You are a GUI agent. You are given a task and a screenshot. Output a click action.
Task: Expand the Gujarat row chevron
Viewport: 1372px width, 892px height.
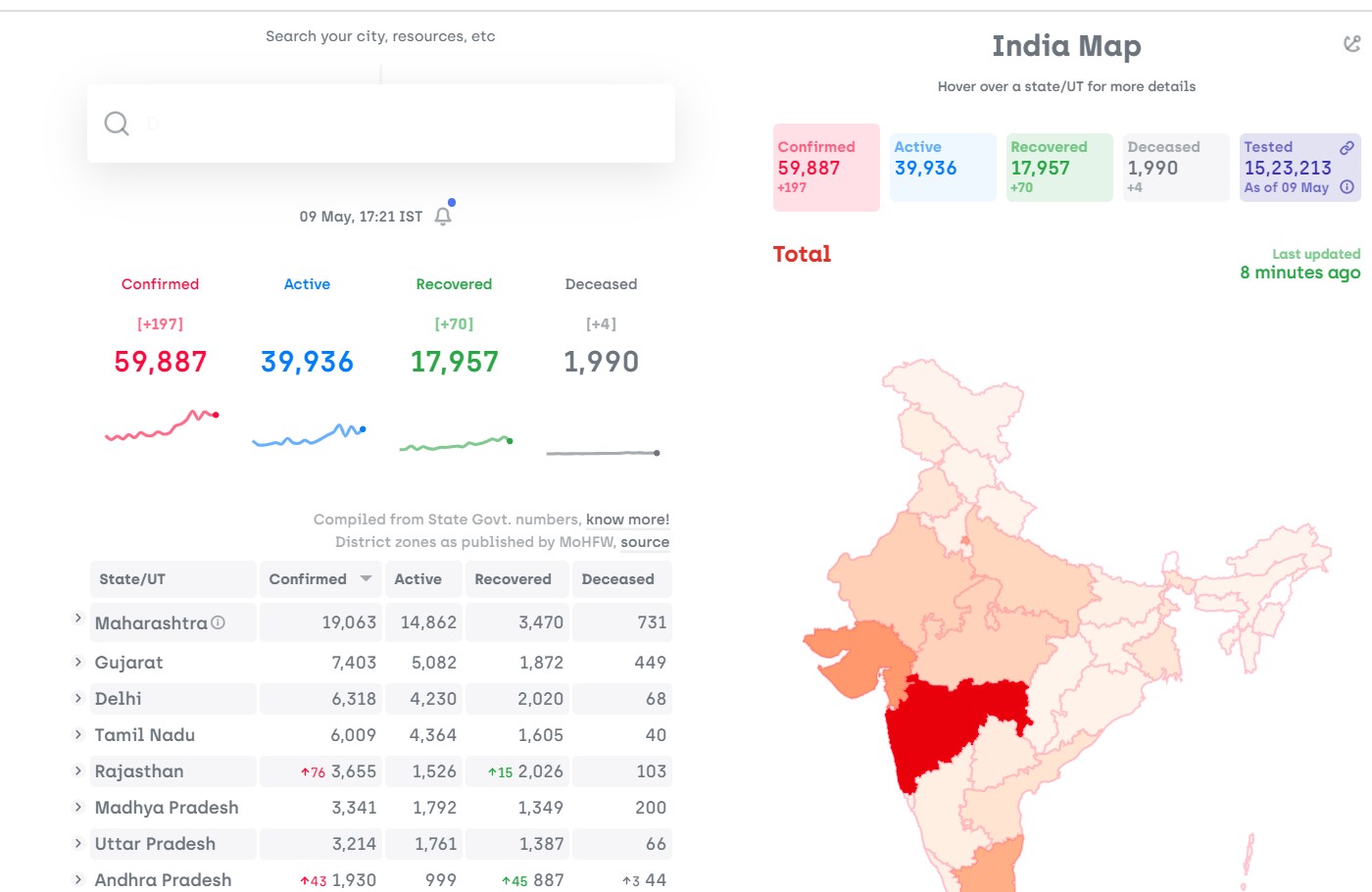pos(77,662)
